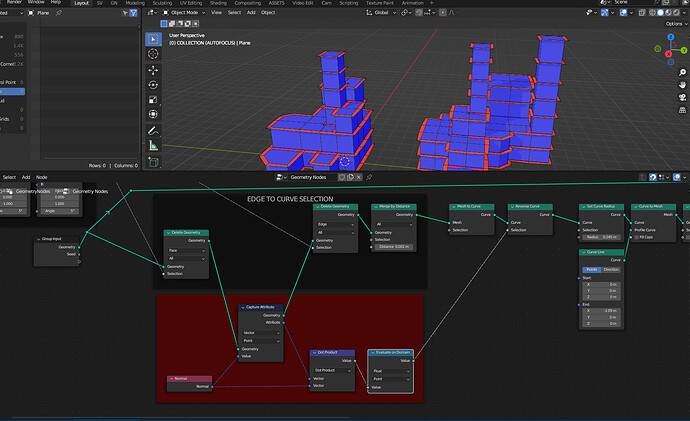Open Dot Product operation dropdown
This screenshot has height=421, width=690.
coord(332,370)
